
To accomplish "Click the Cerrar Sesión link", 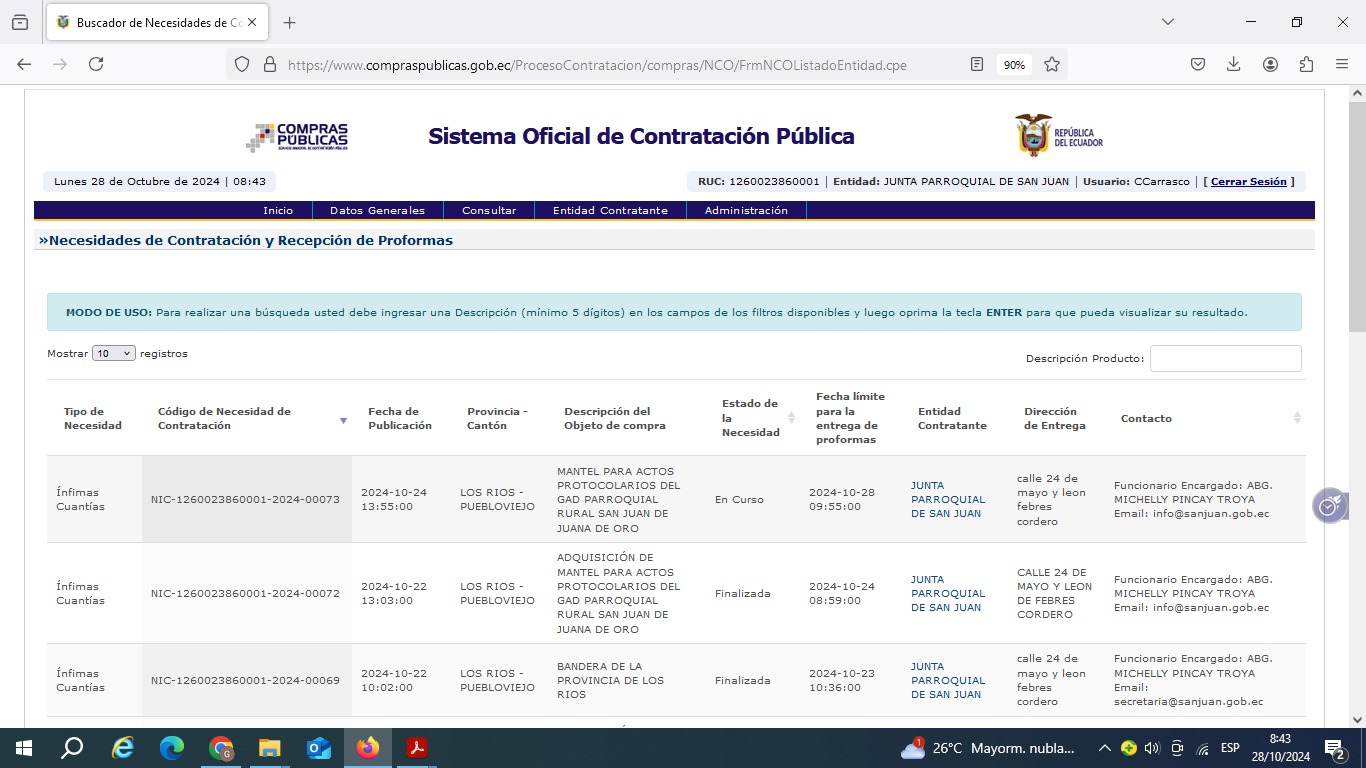I will click(x=1248, y=182).
